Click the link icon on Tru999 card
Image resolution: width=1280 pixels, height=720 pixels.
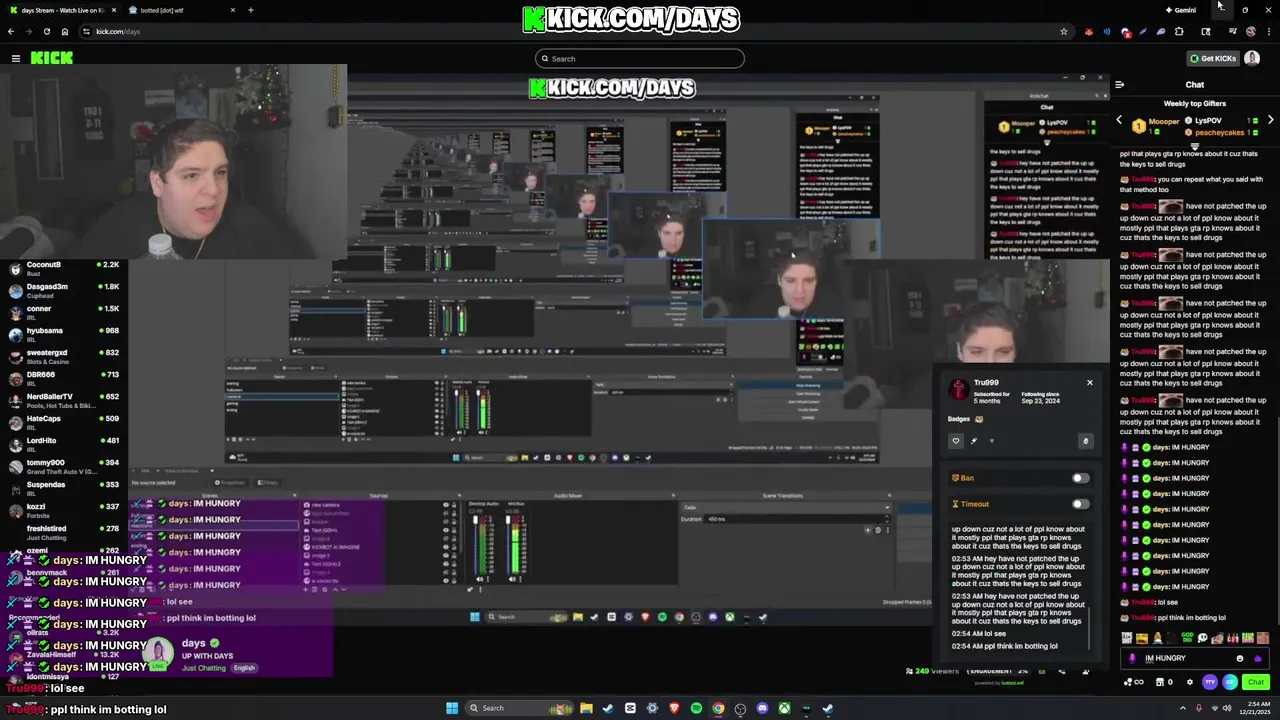(x=1085, y=440)
